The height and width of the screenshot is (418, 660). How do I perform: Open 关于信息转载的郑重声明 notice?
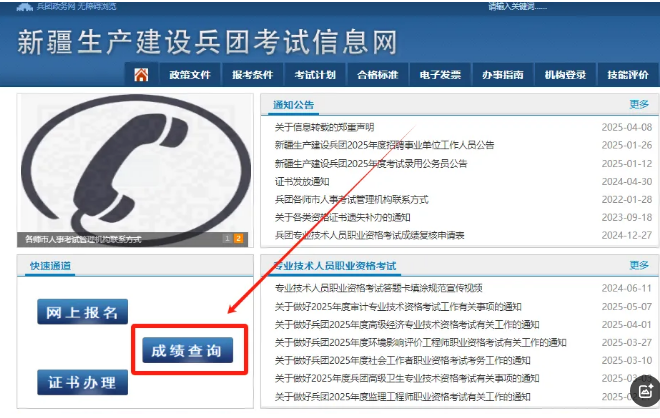tap(325, 127)
